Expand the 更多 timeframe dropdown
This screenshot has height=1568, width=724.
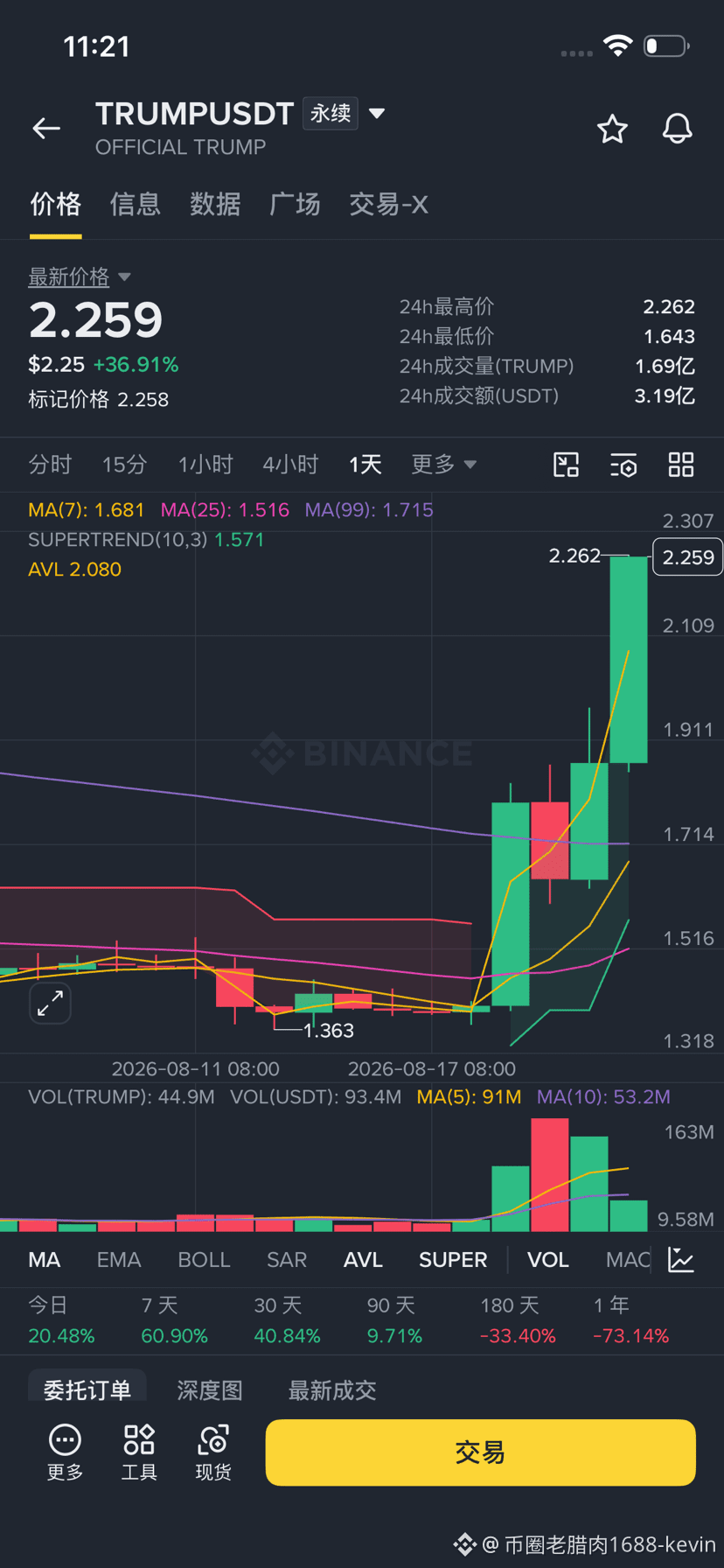pyautogui.click(x=444, y=465)
